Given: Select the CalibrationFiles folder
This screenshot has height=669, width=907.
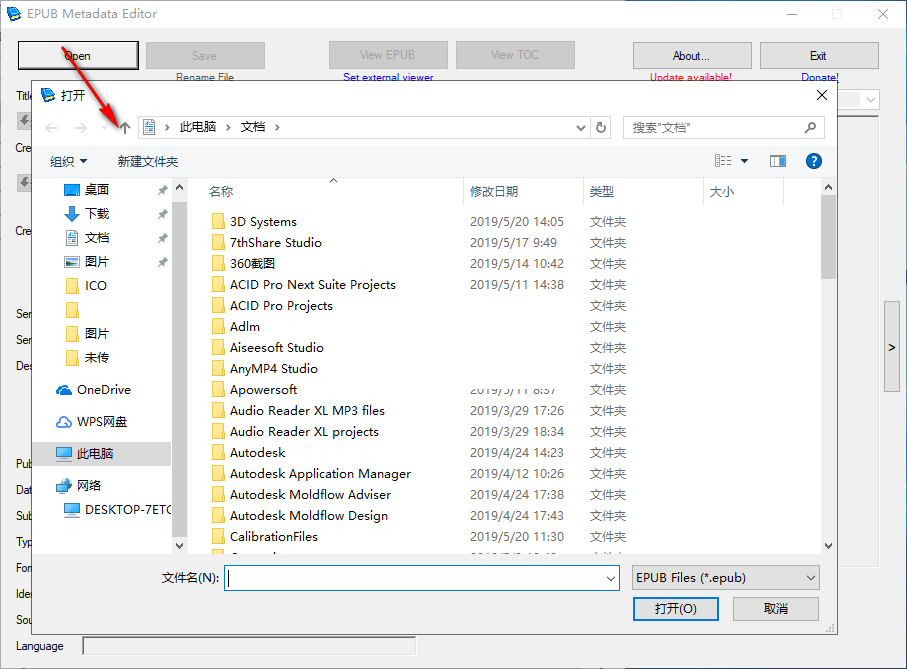Looking at the screenshot, I should click(x=274, y=537).
